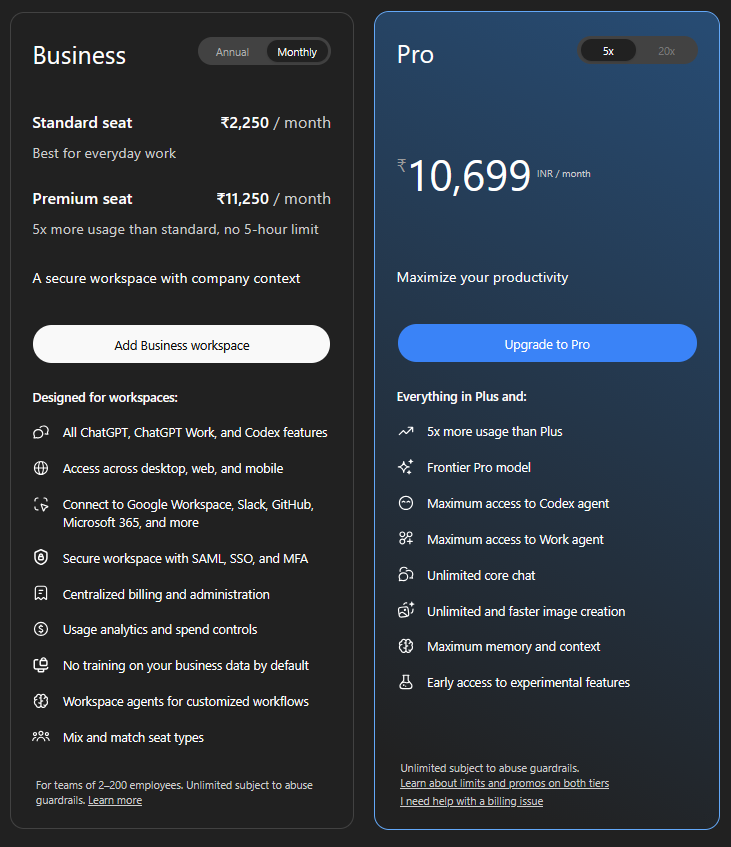The width and height of the screenshot is (731, 847).
Task: Click flask icon for experimental features
Action: pos(406,682)
